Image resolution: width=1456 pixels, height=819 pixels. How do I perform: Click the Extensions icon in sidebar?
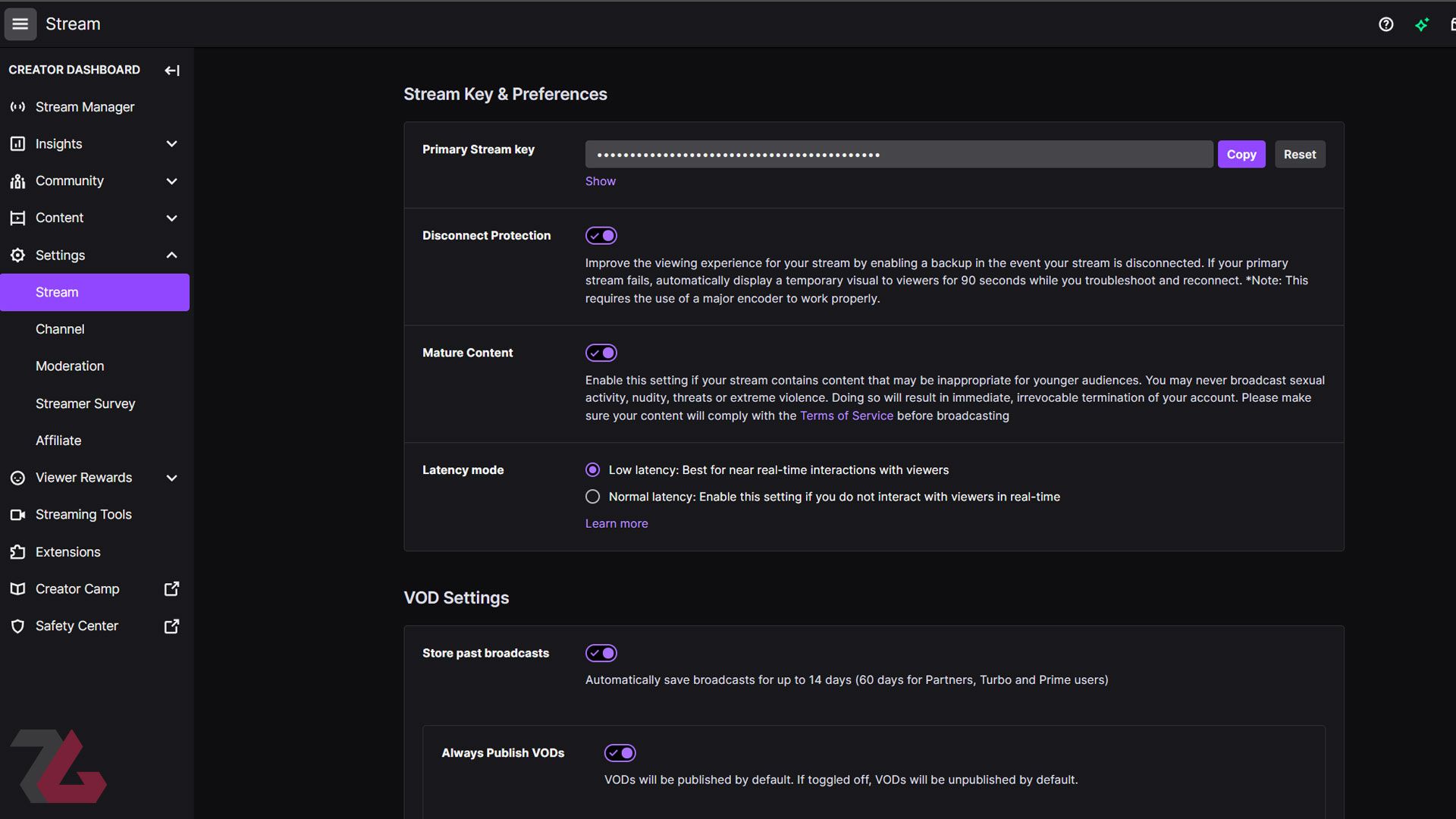pyautogui.click(x=18, y=552)
